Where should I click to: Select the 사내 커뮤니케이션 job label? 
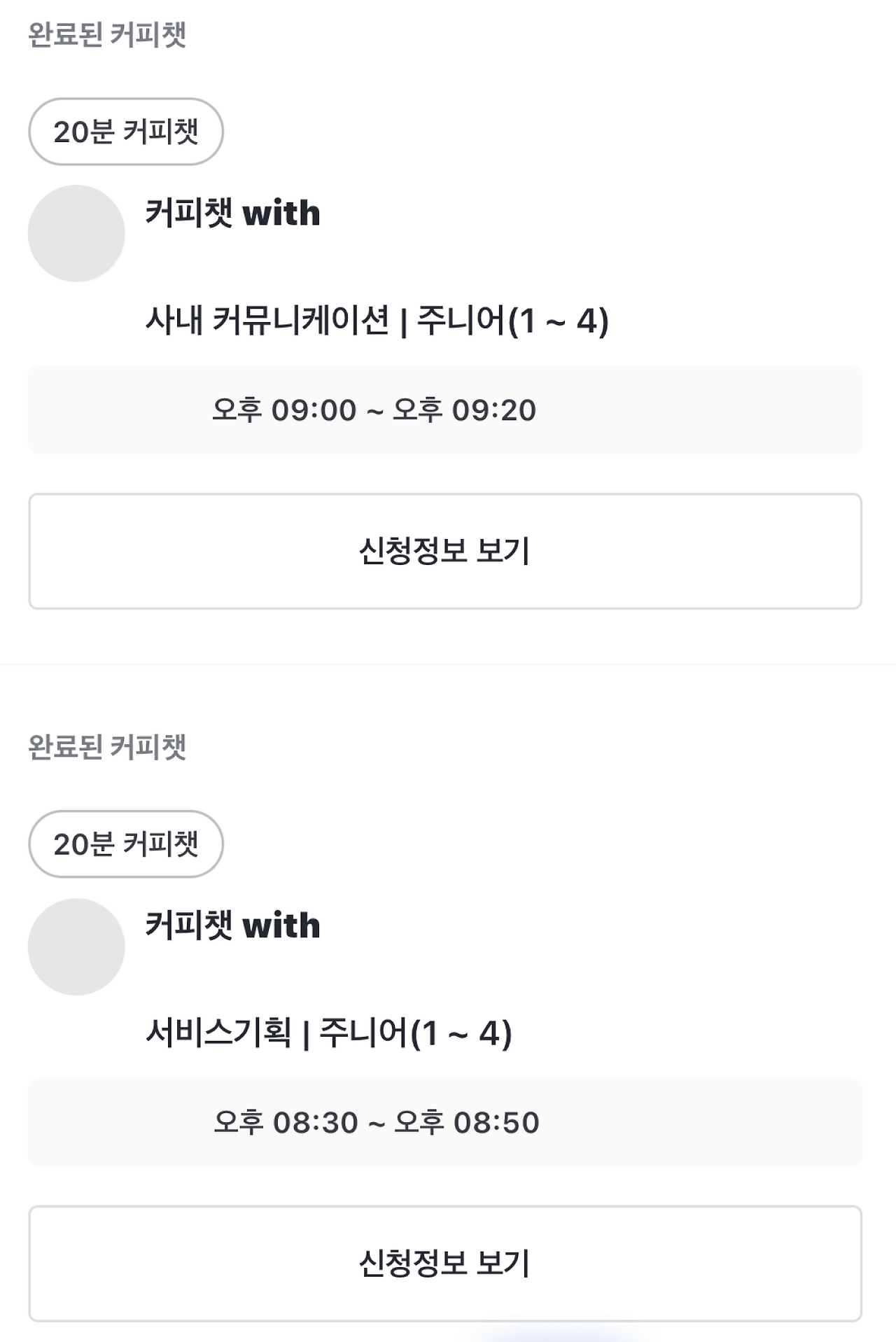point(267,321)
